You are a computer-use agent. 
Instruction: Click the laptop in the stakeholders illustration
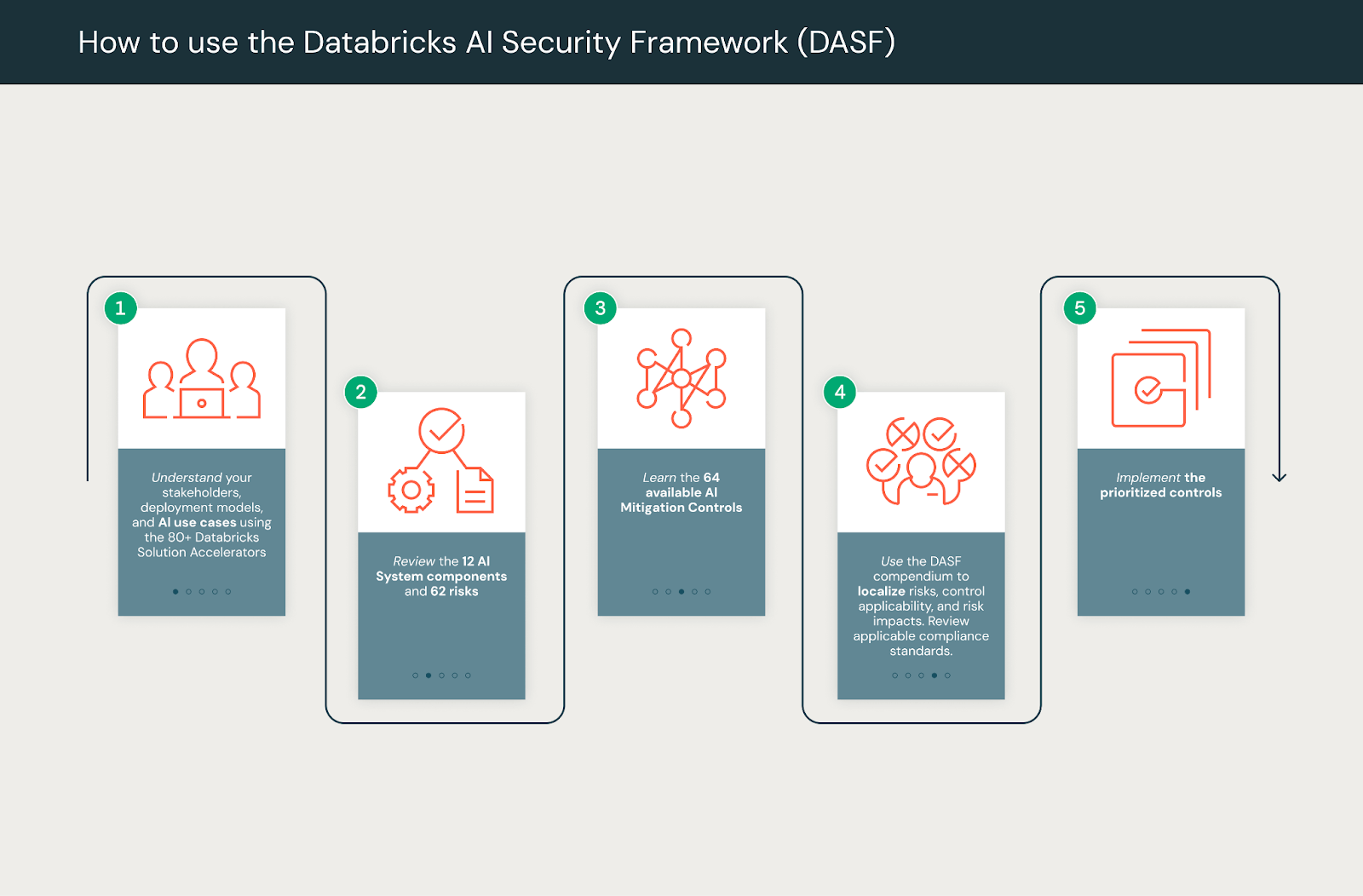(202, 404)
